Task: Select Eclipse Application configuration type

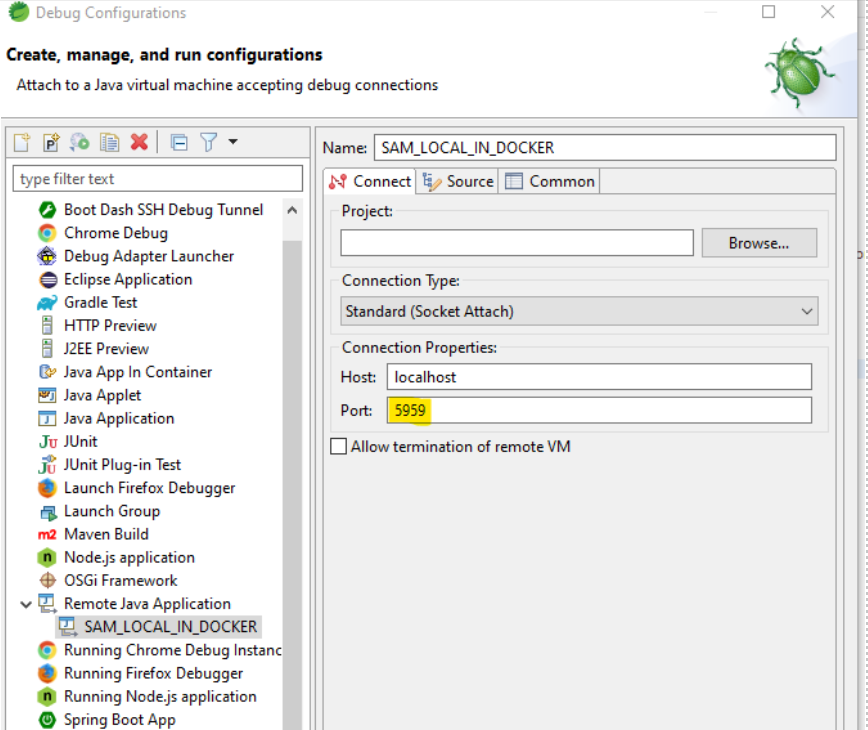Action: coord(128,279)
